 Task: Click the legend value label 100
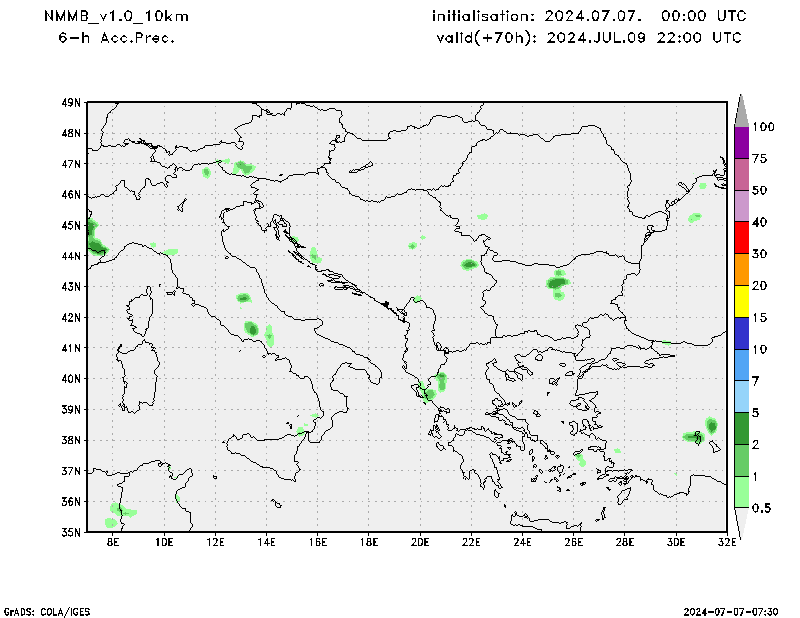tap(764, 127)
